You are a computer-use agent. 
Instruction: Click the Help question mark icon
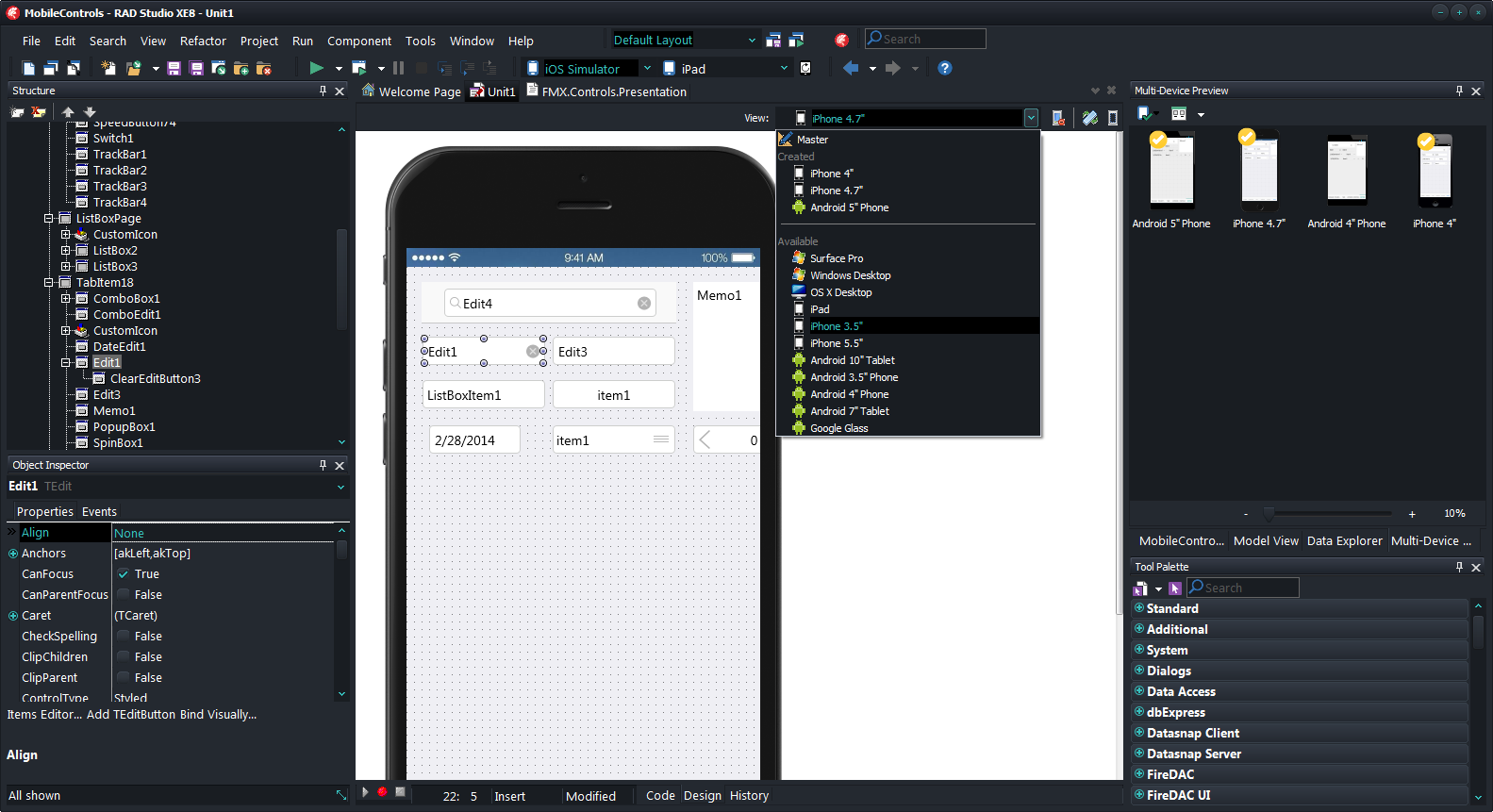(944, 68)
